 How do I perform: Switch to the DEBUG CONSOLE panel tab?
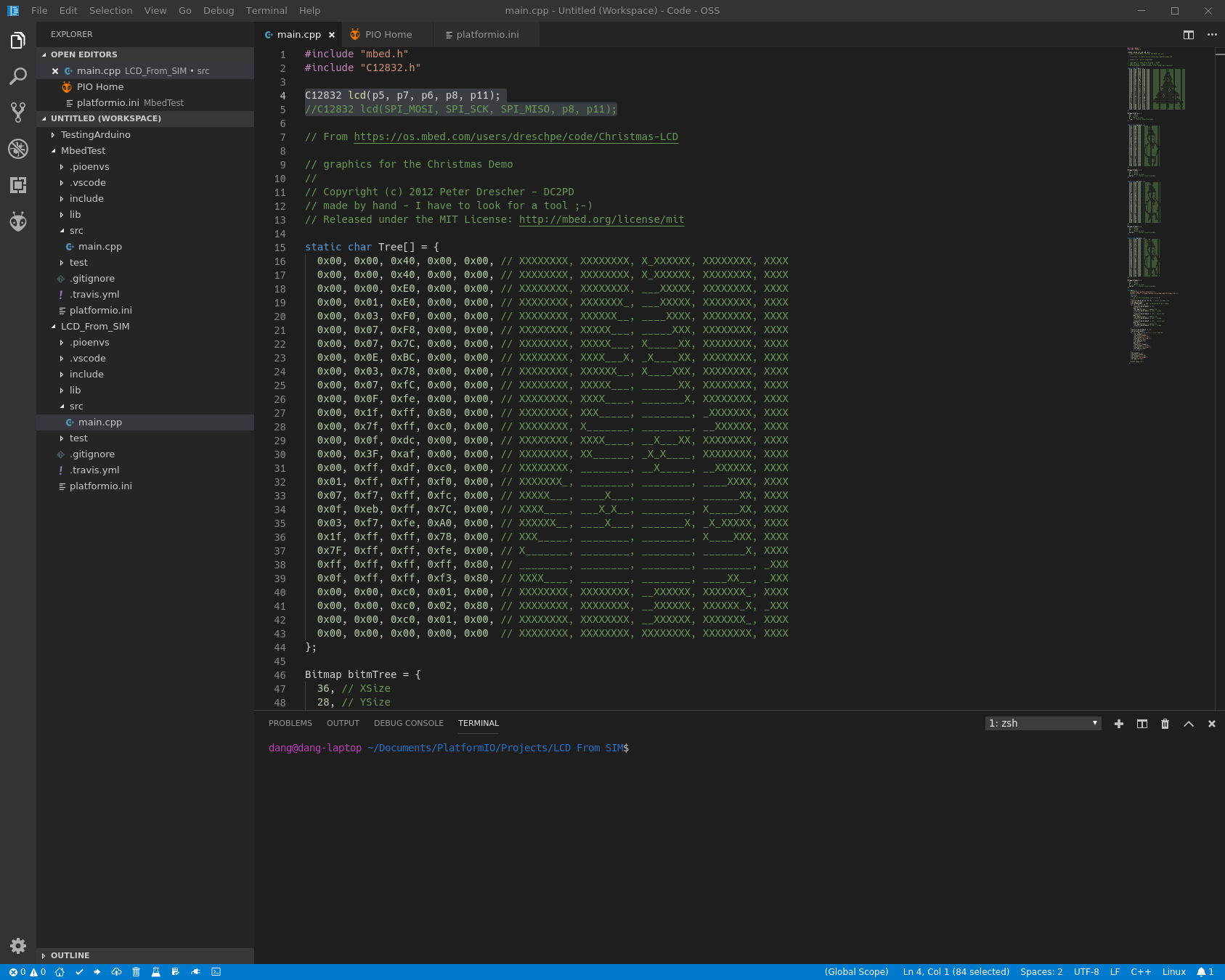[x=409, y=724]
